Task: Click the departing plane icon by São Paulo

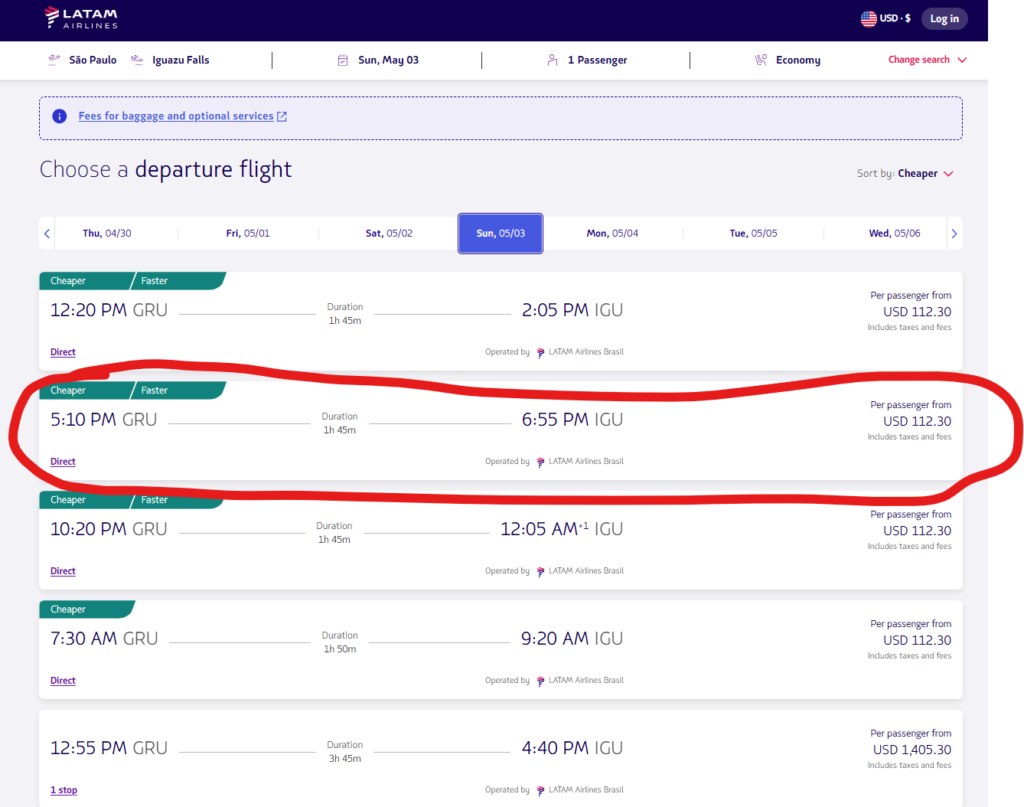Action: point(54,60)
